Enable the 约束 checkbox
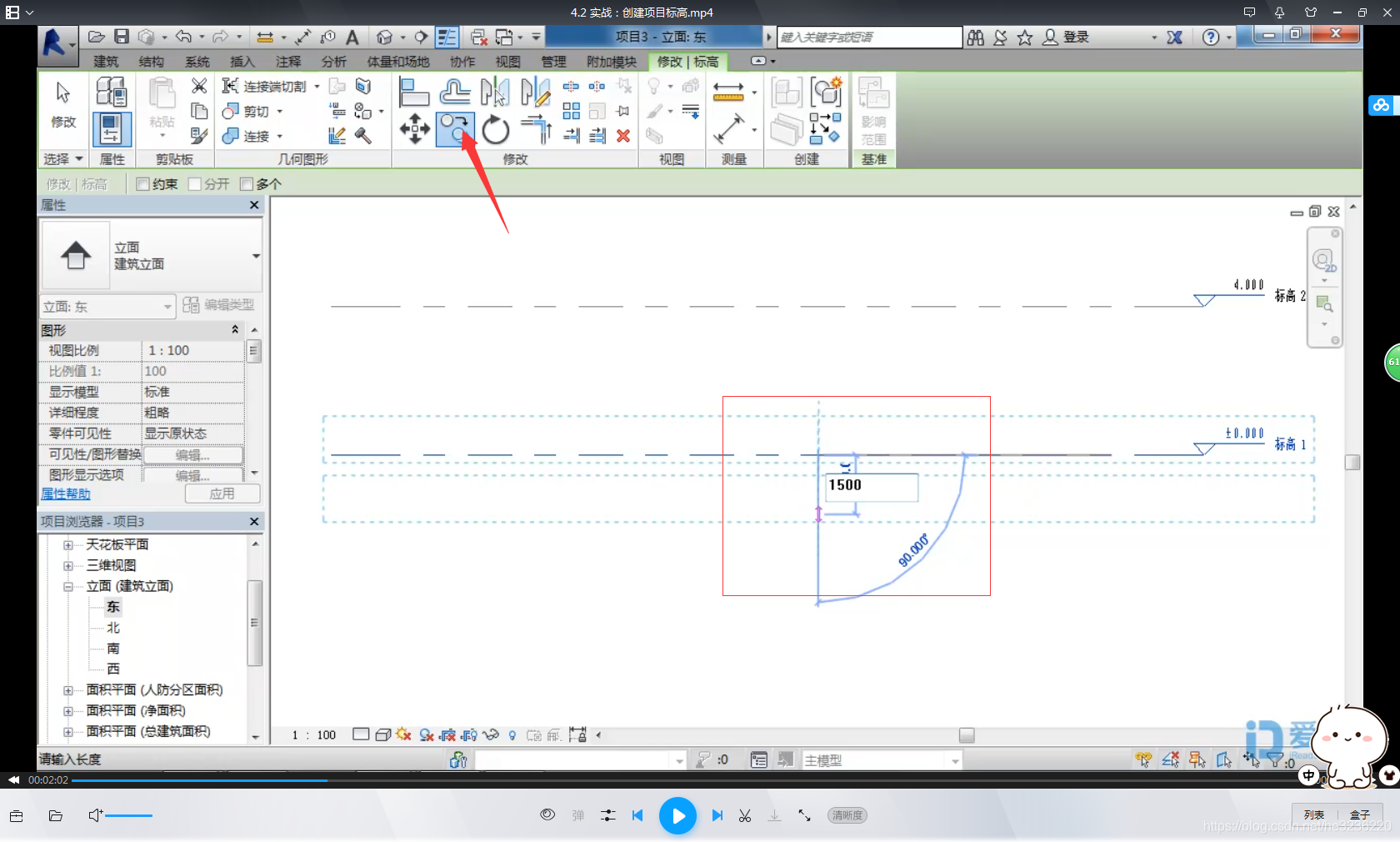Screen dimensions: 1400x842 [x=143, y=184]
